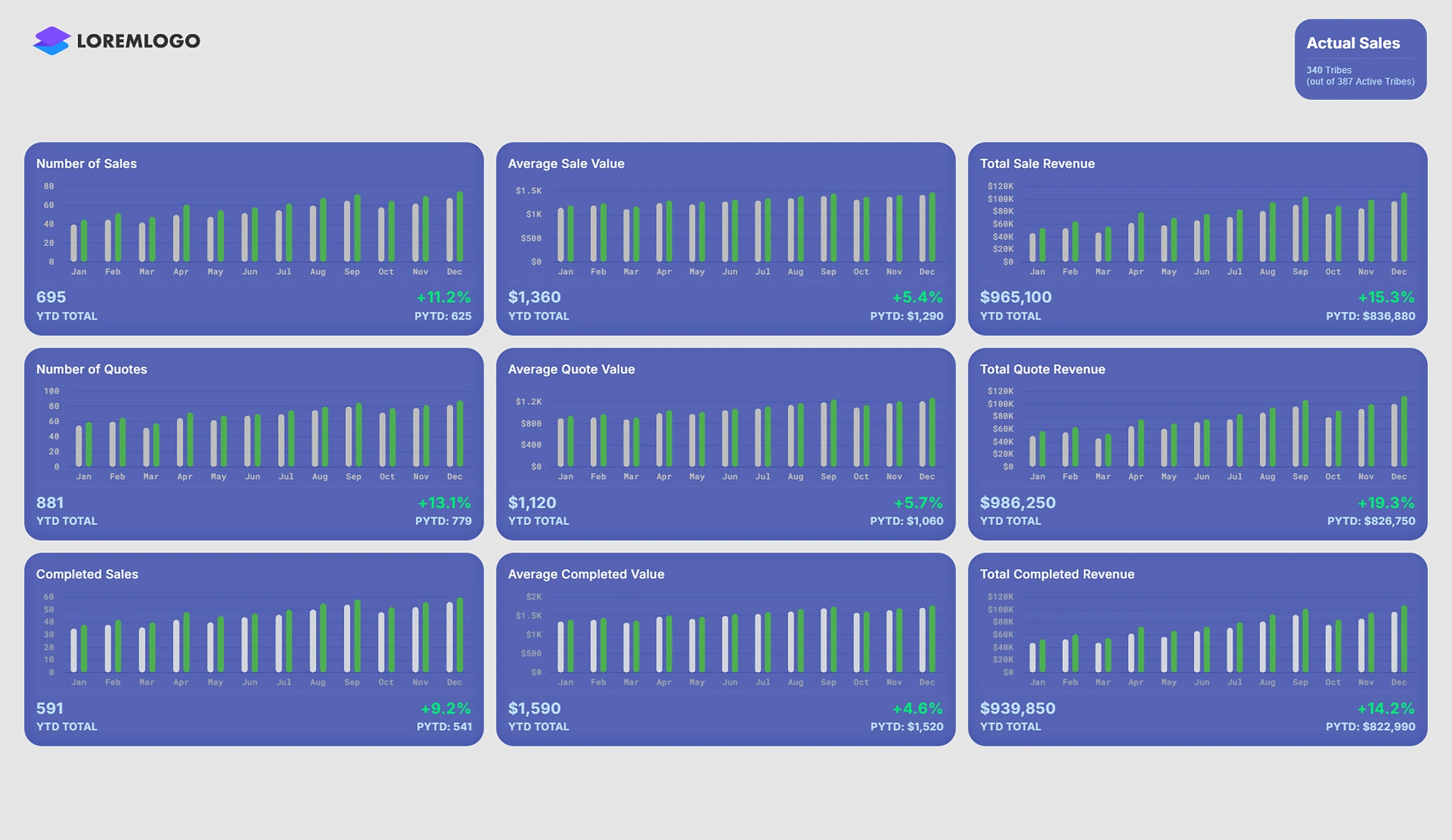Click the $1,120 Average Quote Value total
The height and width of the screenshot is (840, 1452).
pyautogui.click(x=532, y=503)
